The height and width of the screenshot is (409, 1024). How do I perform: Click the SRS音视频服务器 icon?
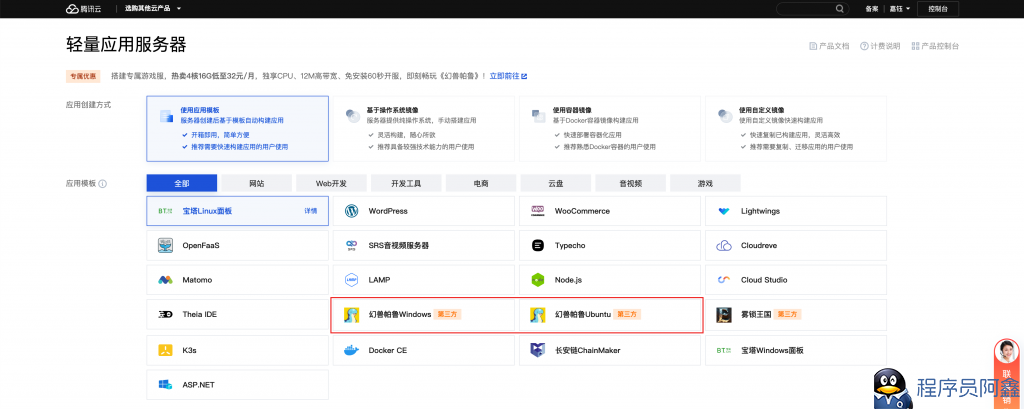[x=351, y=246]
